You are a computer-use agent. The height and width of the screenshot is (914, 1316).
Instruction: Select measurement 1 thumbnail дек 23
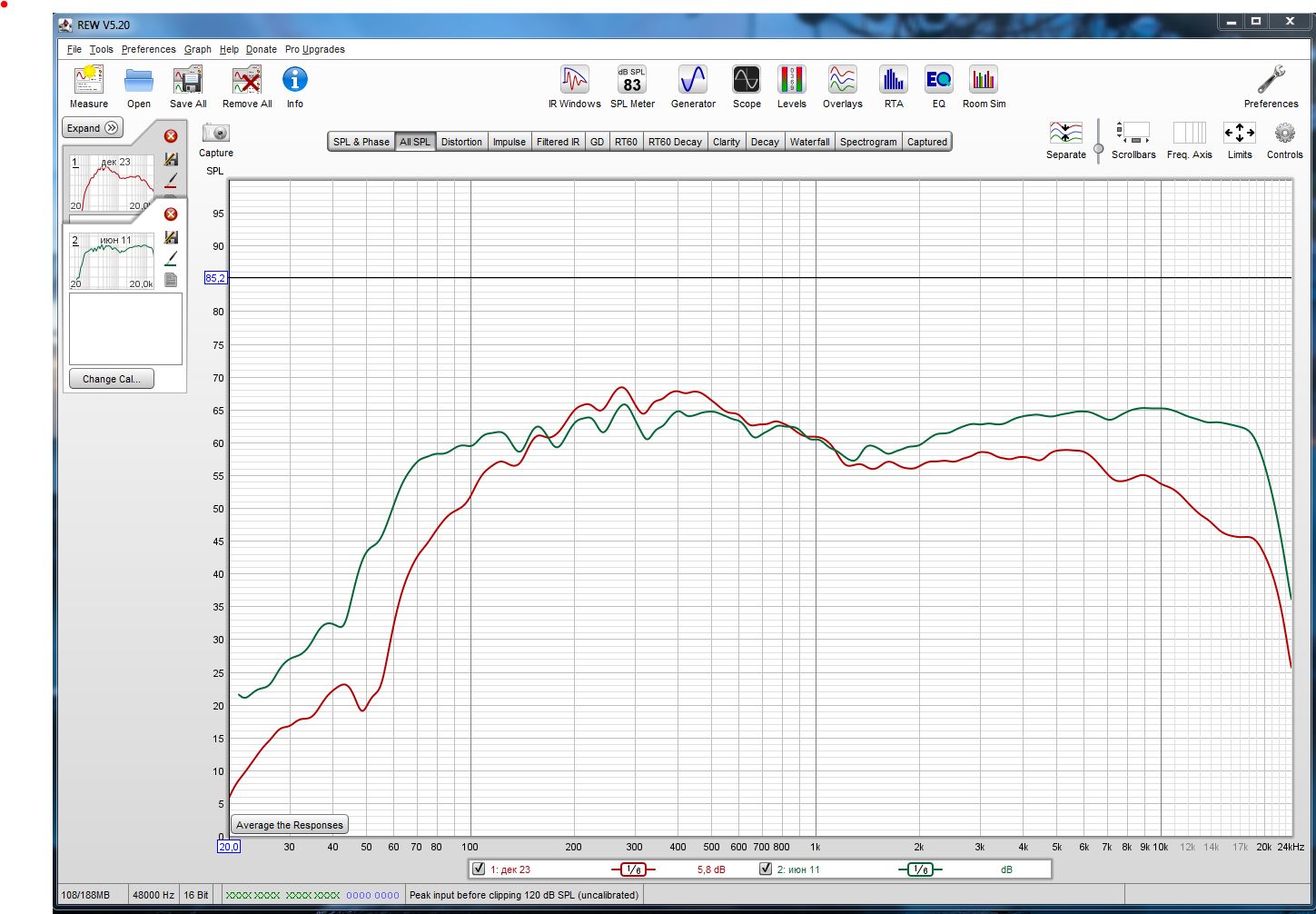tap(112, 183)
